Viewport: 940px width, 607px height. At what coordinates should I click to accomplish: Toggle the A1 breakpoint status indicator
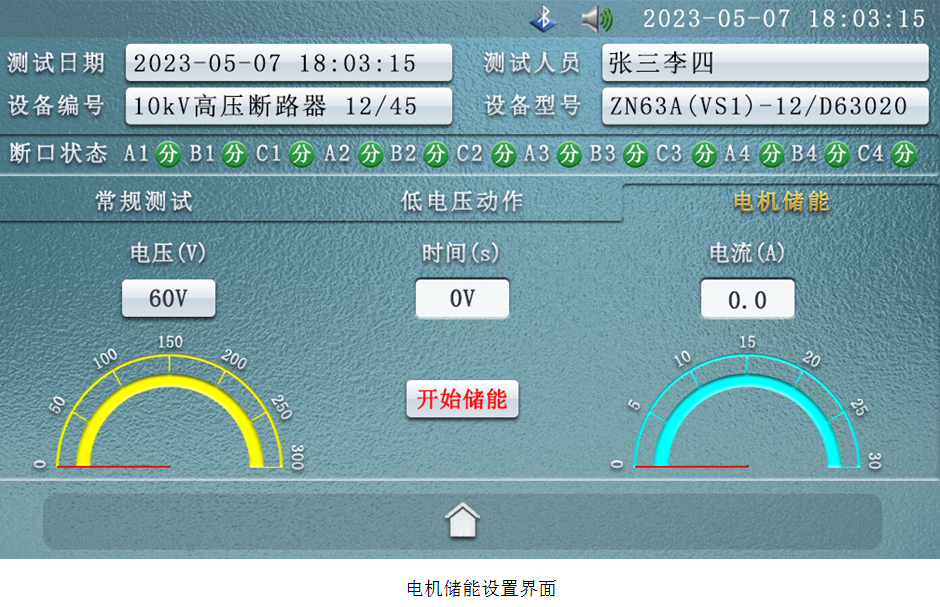coord(168,154)
